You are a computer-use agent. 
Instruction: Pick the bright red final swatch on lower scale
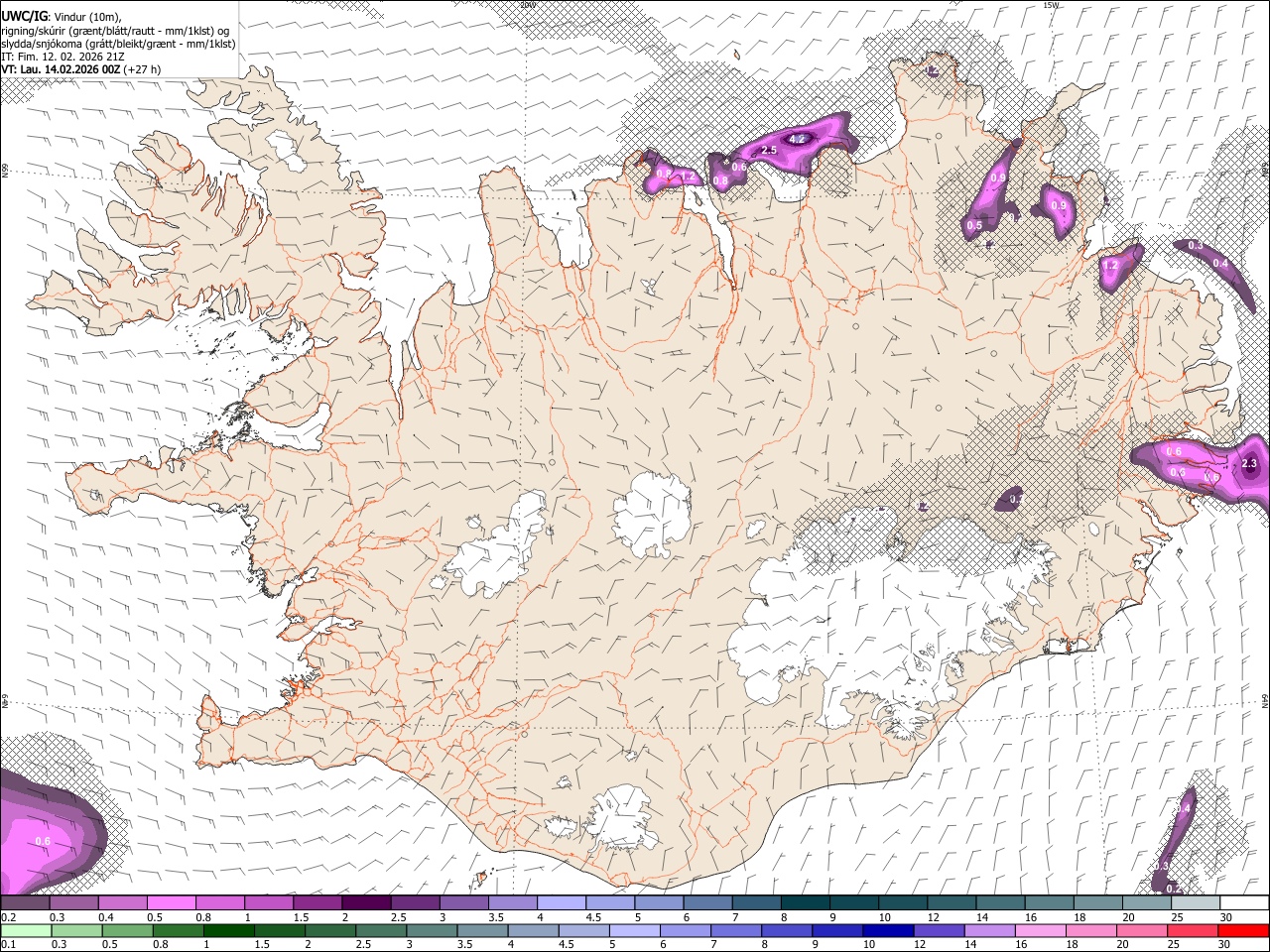(1244, 931)
